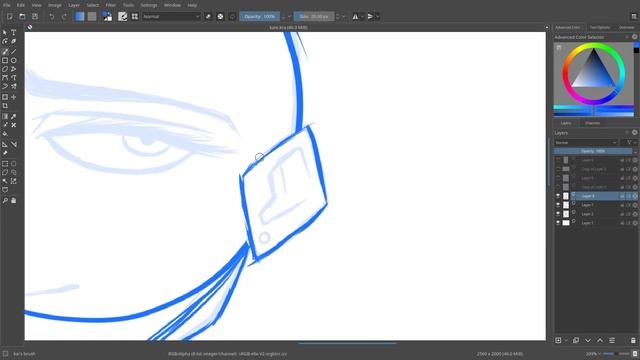This screenshot has width=640, height=360.
Task: Select the Rectangular Selection tool
Action: tap(5, 164)
